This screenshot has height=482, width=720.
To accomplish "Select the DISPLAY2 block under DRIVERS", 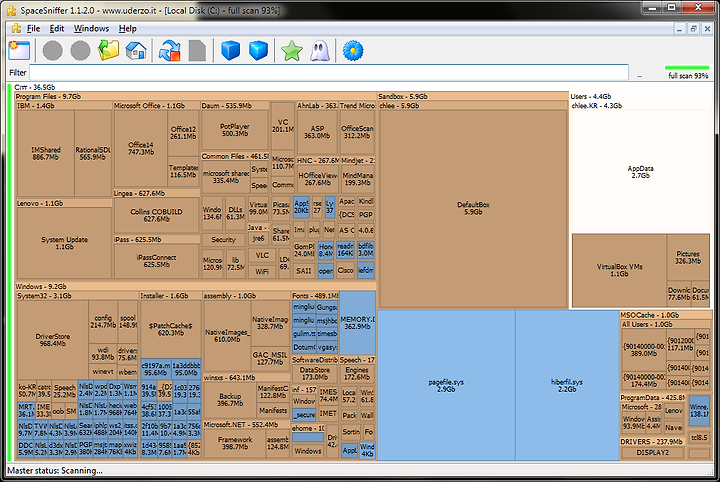I will point(652,453).
